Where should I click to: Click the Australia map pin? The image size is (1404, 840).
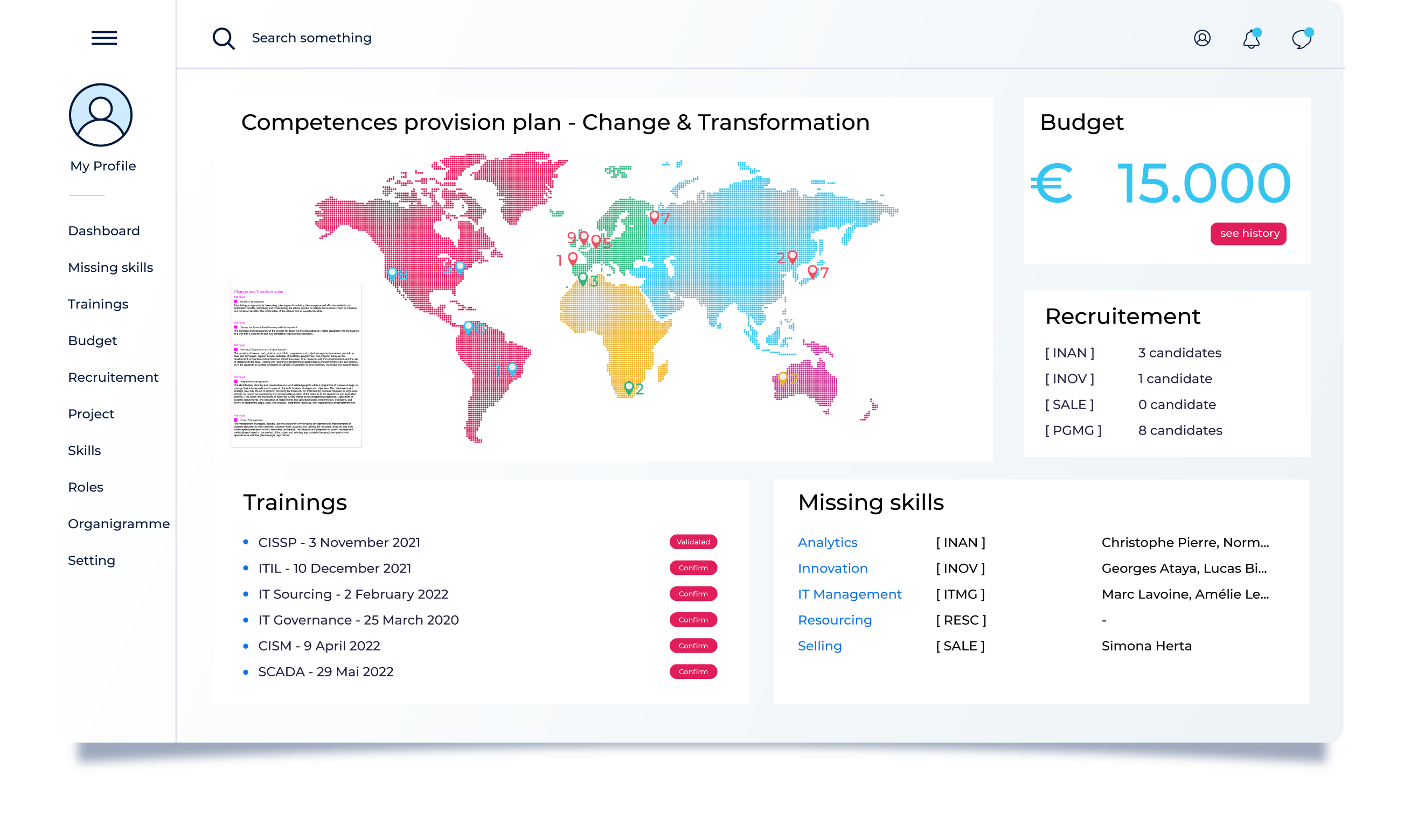click(783, 377)
